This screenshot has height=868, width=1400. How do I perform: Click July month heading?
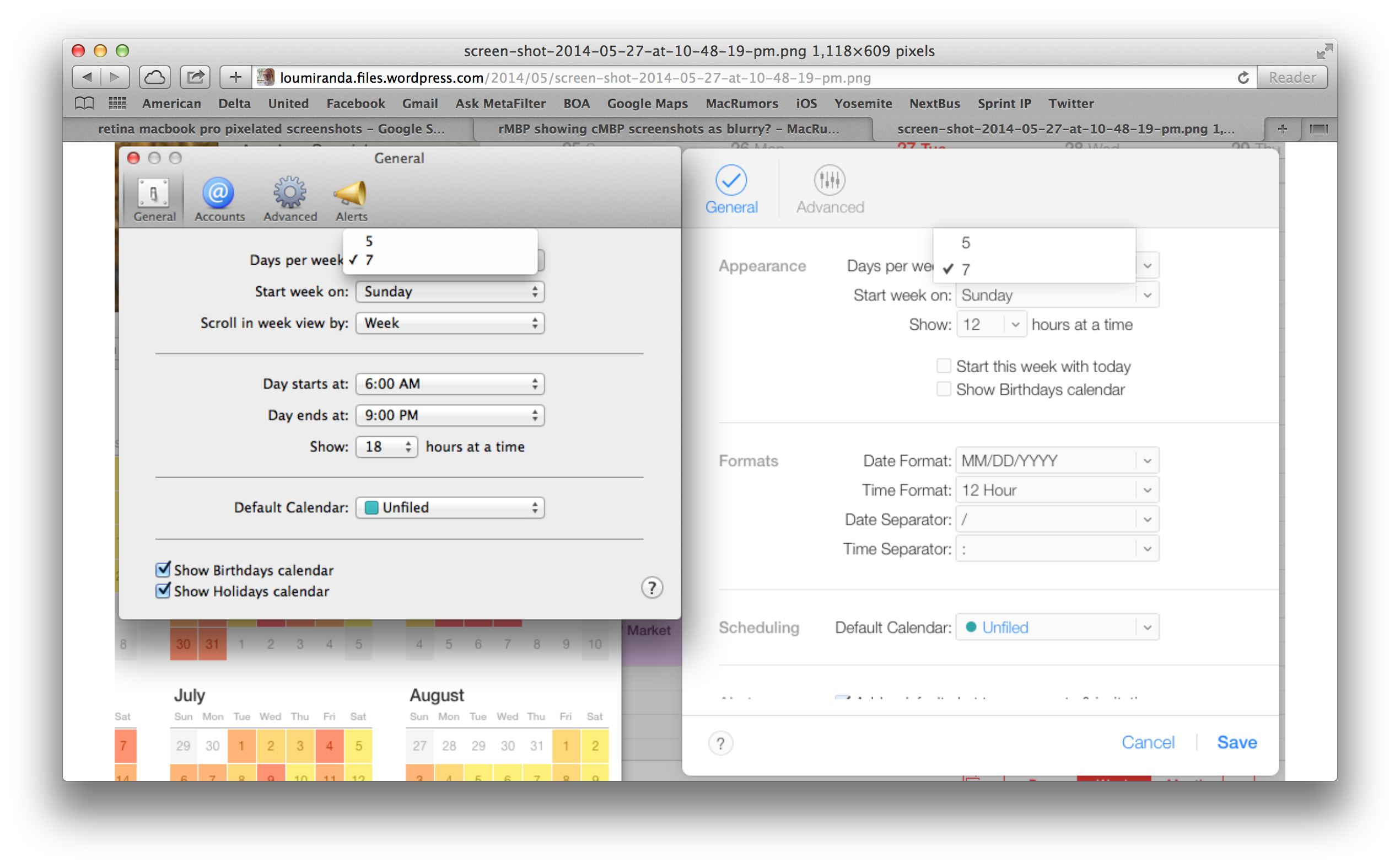click(x=190, y=695)
